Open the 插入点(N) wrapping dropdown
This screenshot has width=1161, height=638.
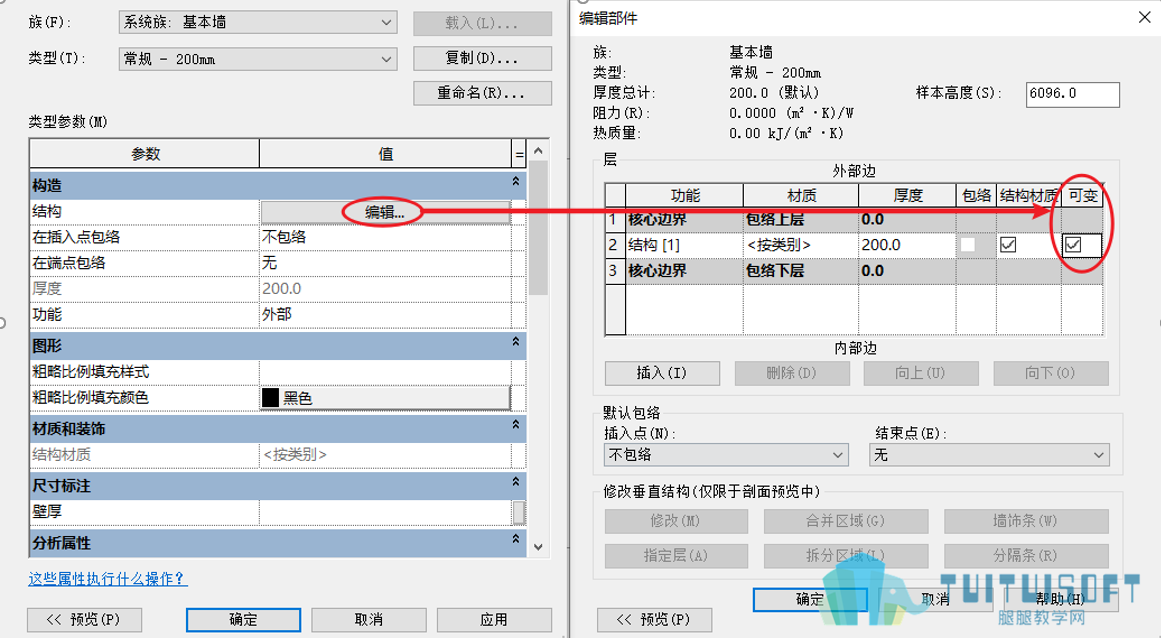tap(726, 454)
